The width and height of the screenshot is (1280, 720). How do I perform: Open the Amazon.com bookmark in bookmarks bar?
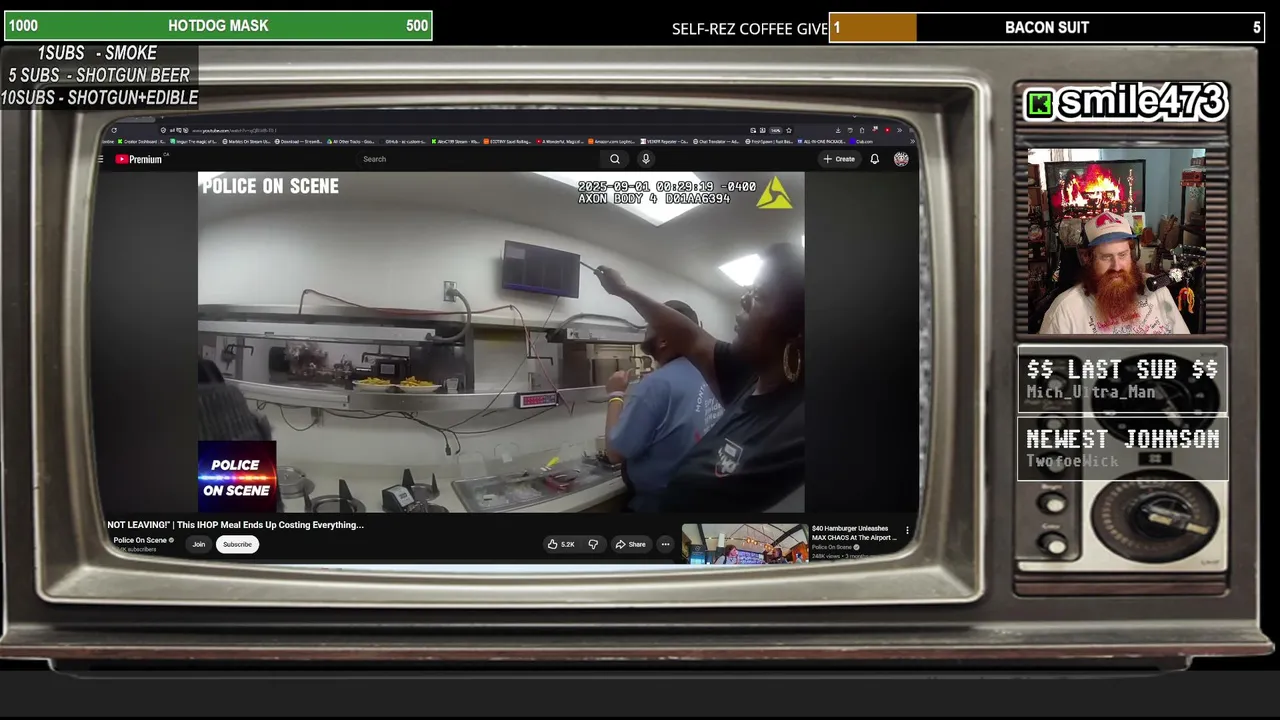click(611, 142)
